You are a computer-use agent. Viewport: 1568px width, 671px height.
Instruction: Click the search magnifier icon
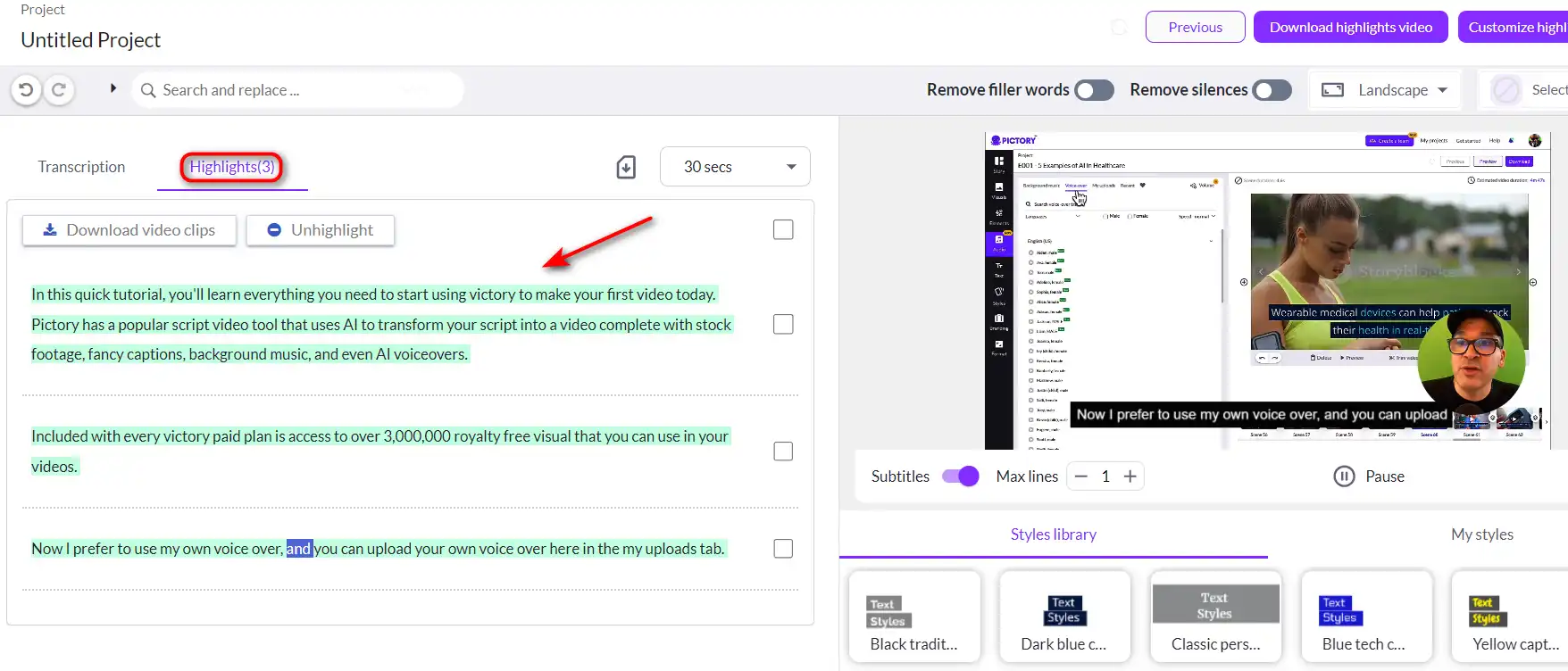[148, 90]
